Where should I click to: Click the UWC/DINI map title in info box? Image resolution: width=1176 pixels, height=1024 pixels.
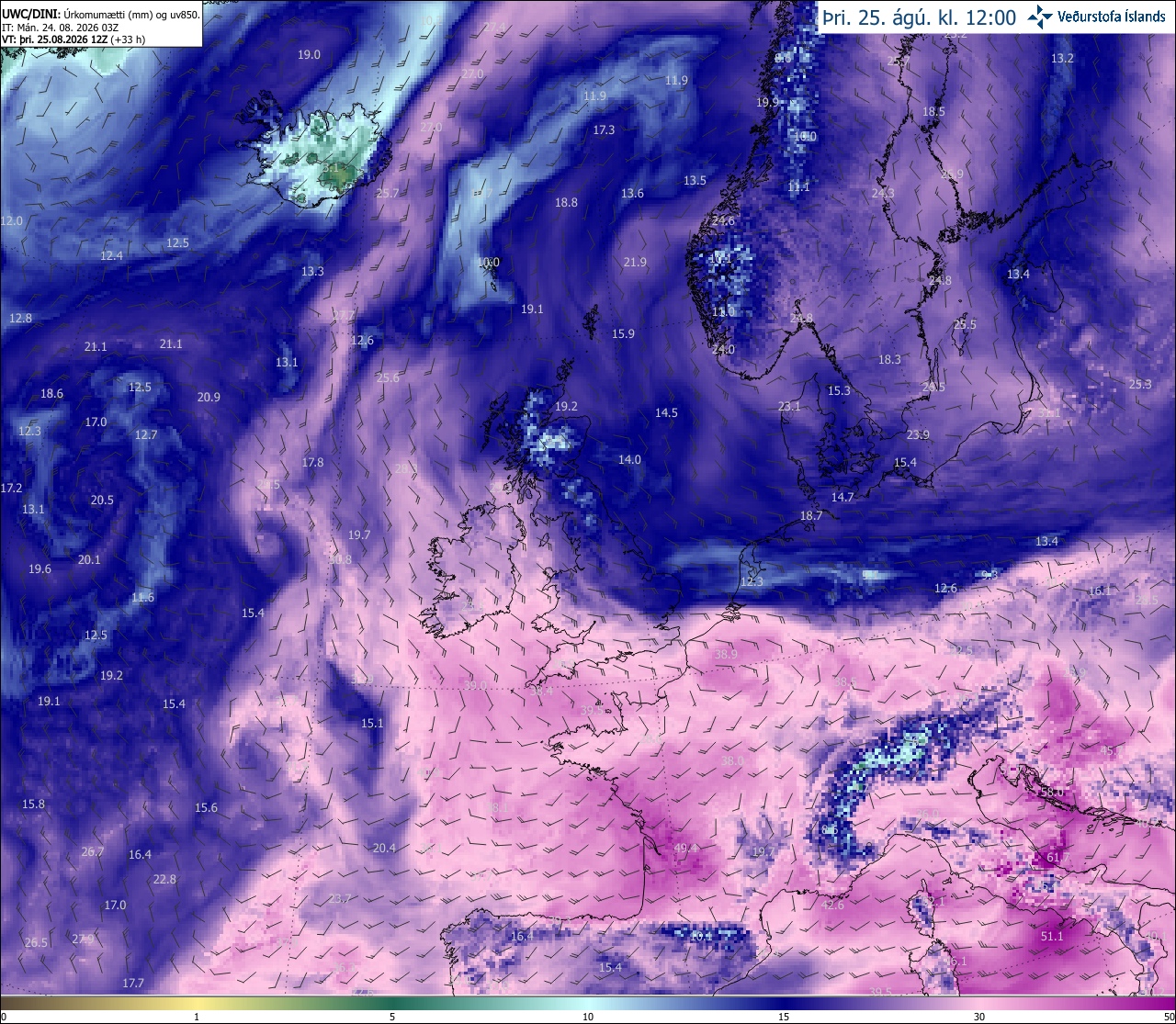(28, 14)
